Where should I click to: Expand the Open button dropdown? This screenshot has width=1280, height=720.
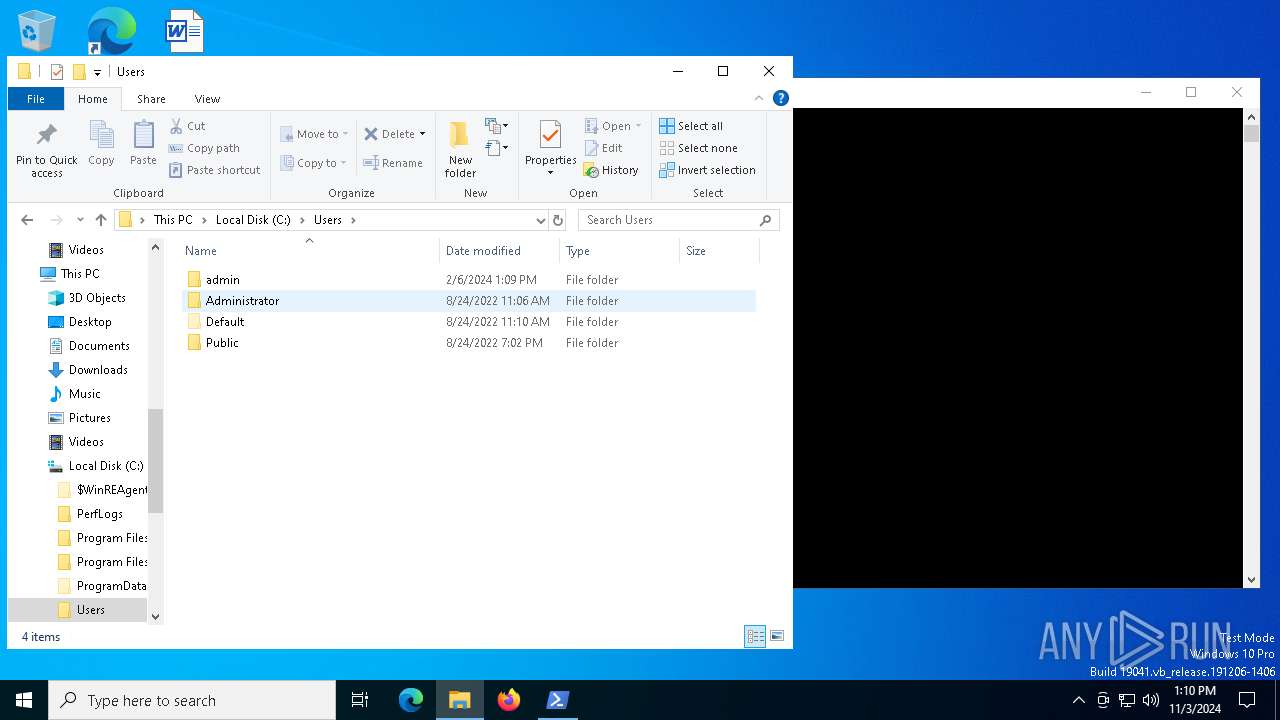pos(638,126)
